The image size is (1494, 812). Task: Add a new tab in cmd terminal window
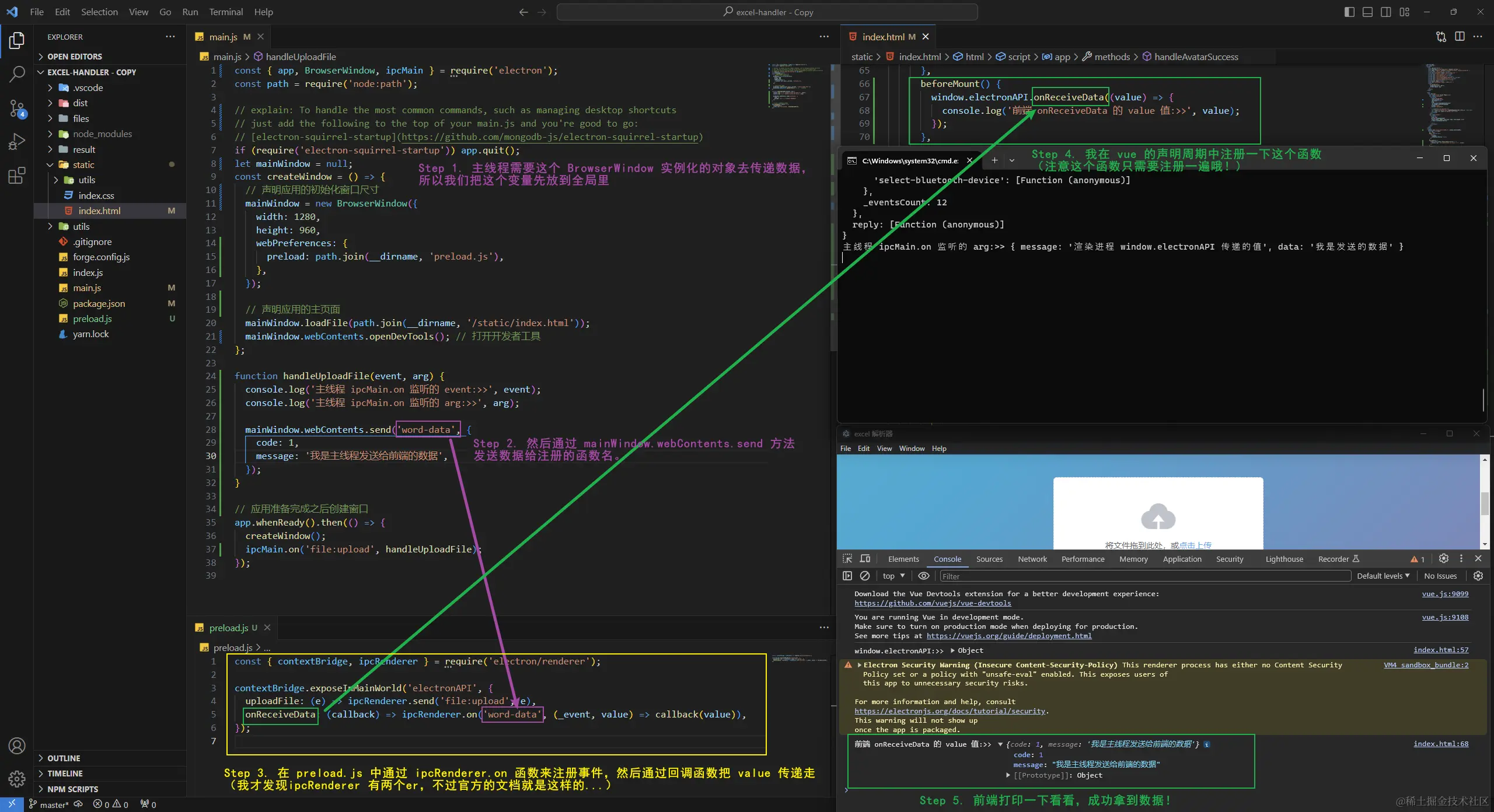tap(994, 160)
